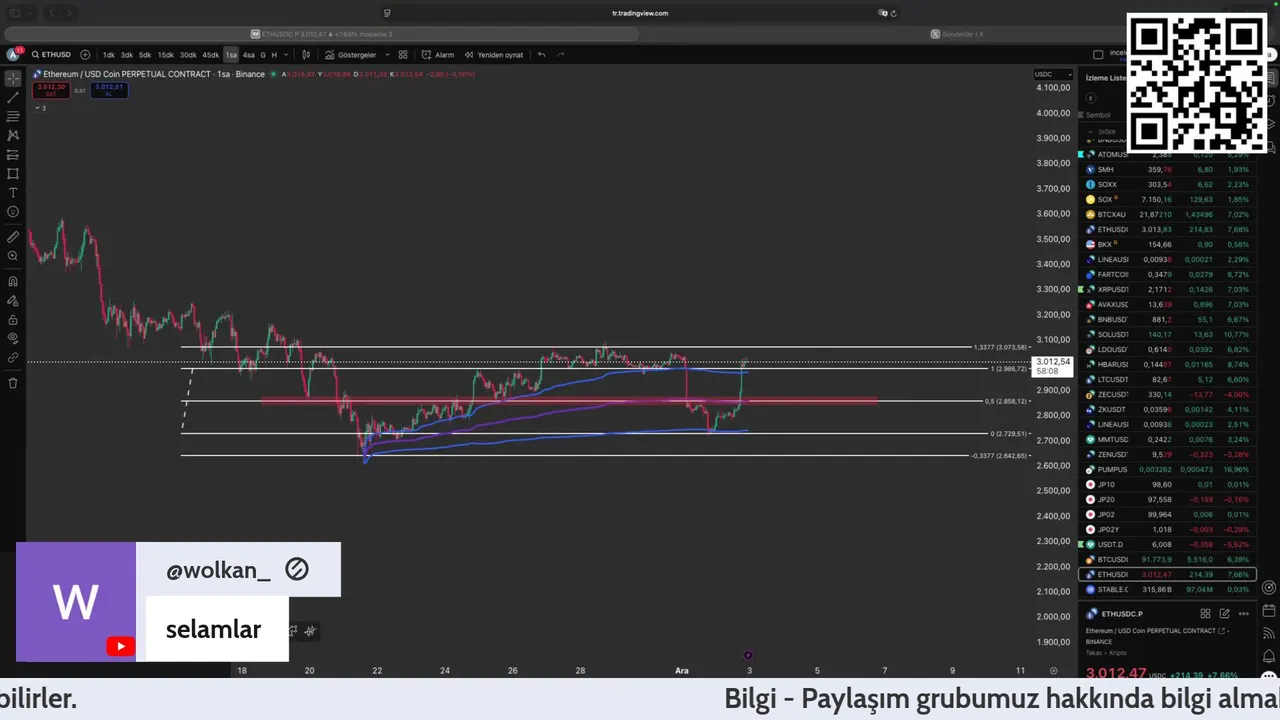Open the user profile avatar menu

(13, 54)
